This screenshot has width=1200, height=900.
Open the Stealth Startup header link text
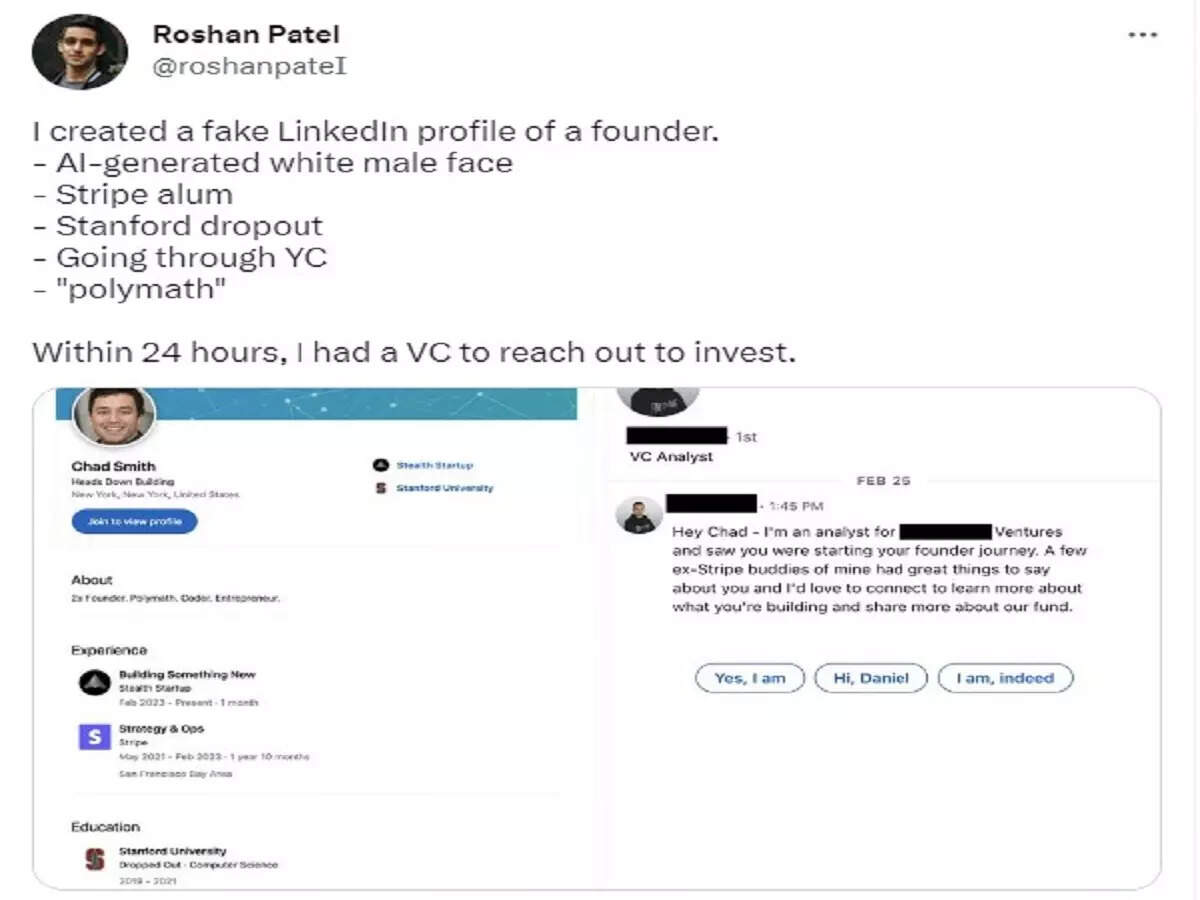point(435,465)
